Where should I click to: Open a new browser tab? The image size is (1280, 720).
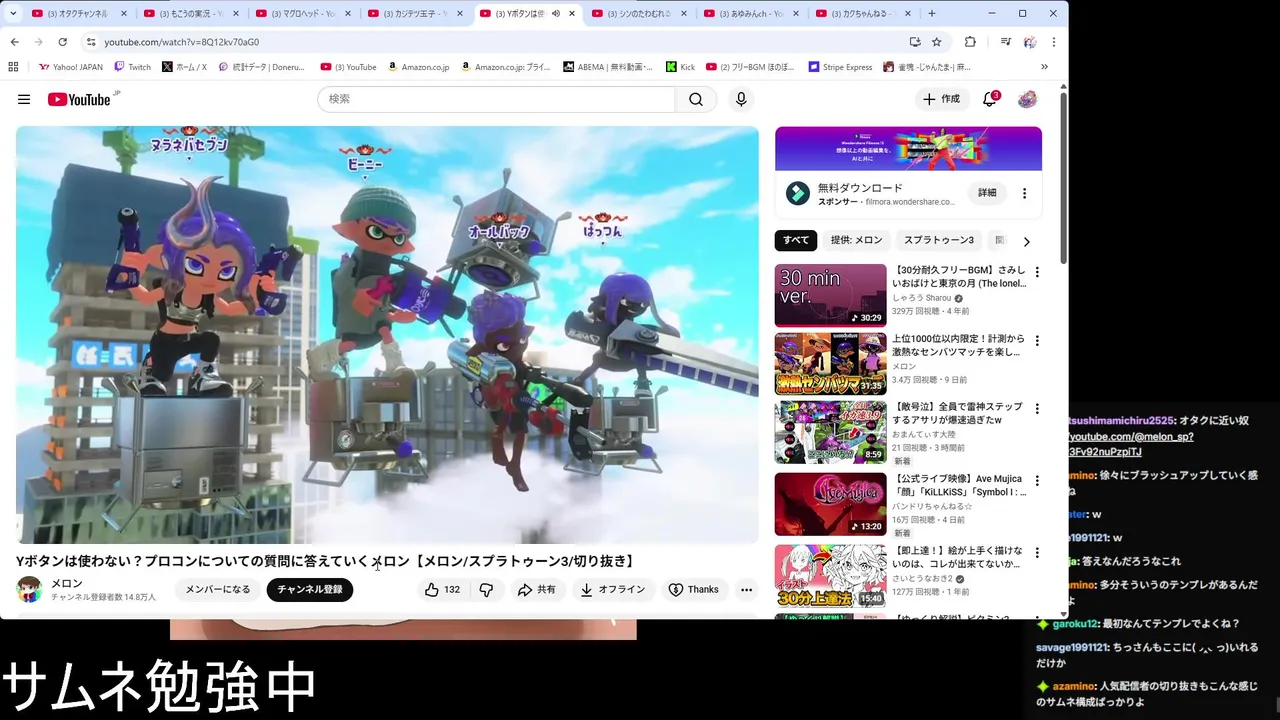[x=932, y=14]
